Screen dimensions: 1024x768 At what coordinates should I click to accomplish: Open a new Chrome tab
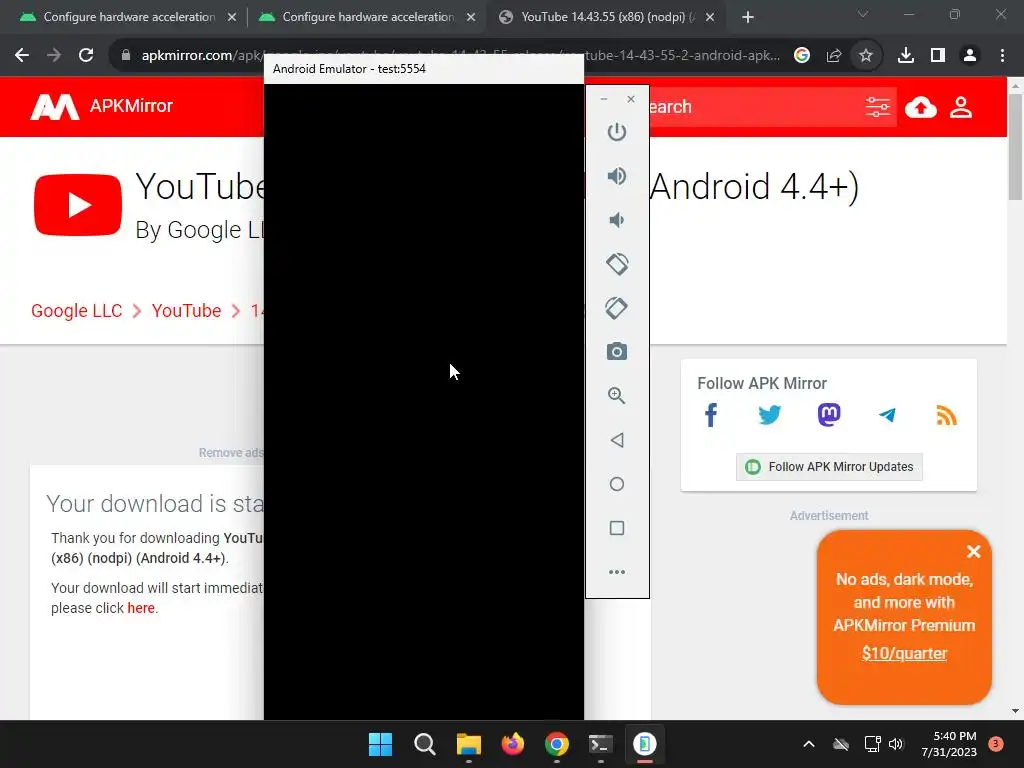click(x=748, y=18)
